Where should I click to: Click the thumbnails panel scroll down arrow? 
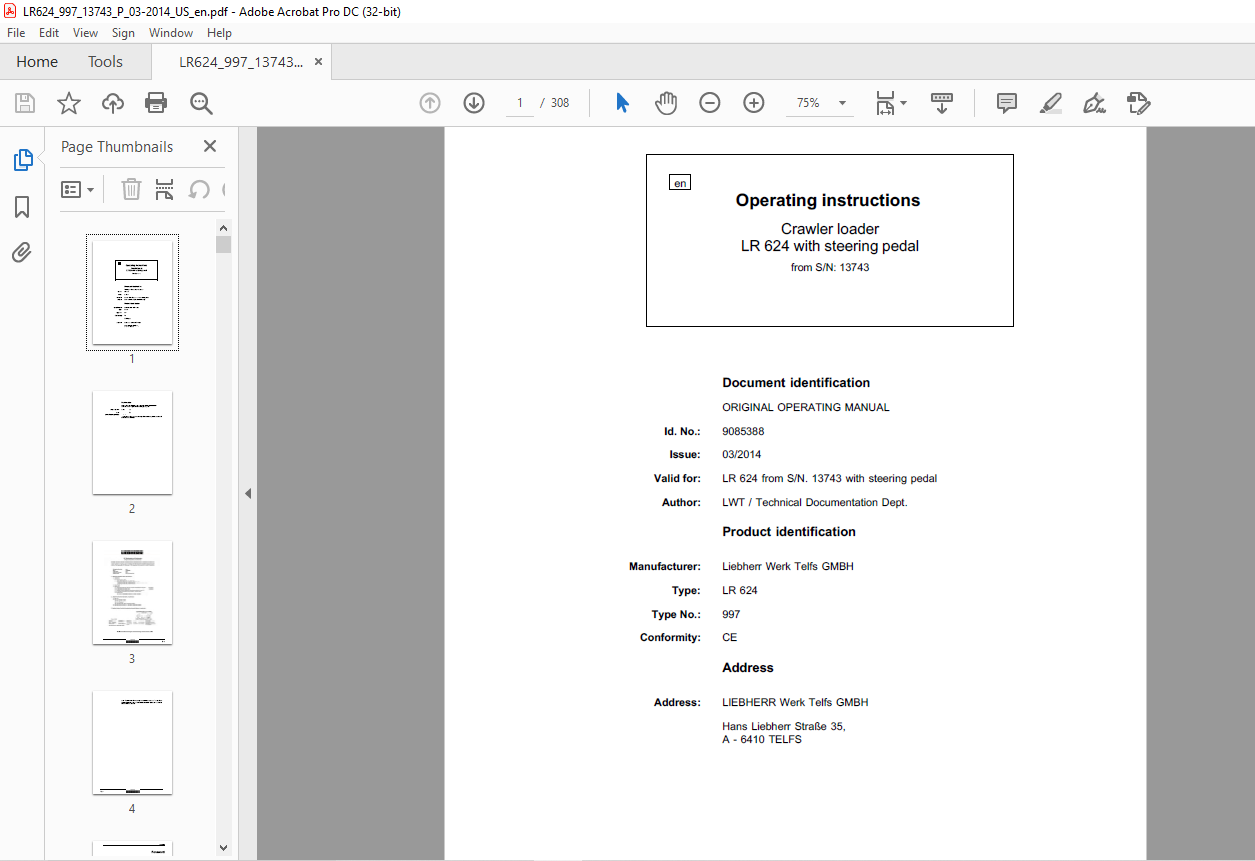click(x=224, y=848)
